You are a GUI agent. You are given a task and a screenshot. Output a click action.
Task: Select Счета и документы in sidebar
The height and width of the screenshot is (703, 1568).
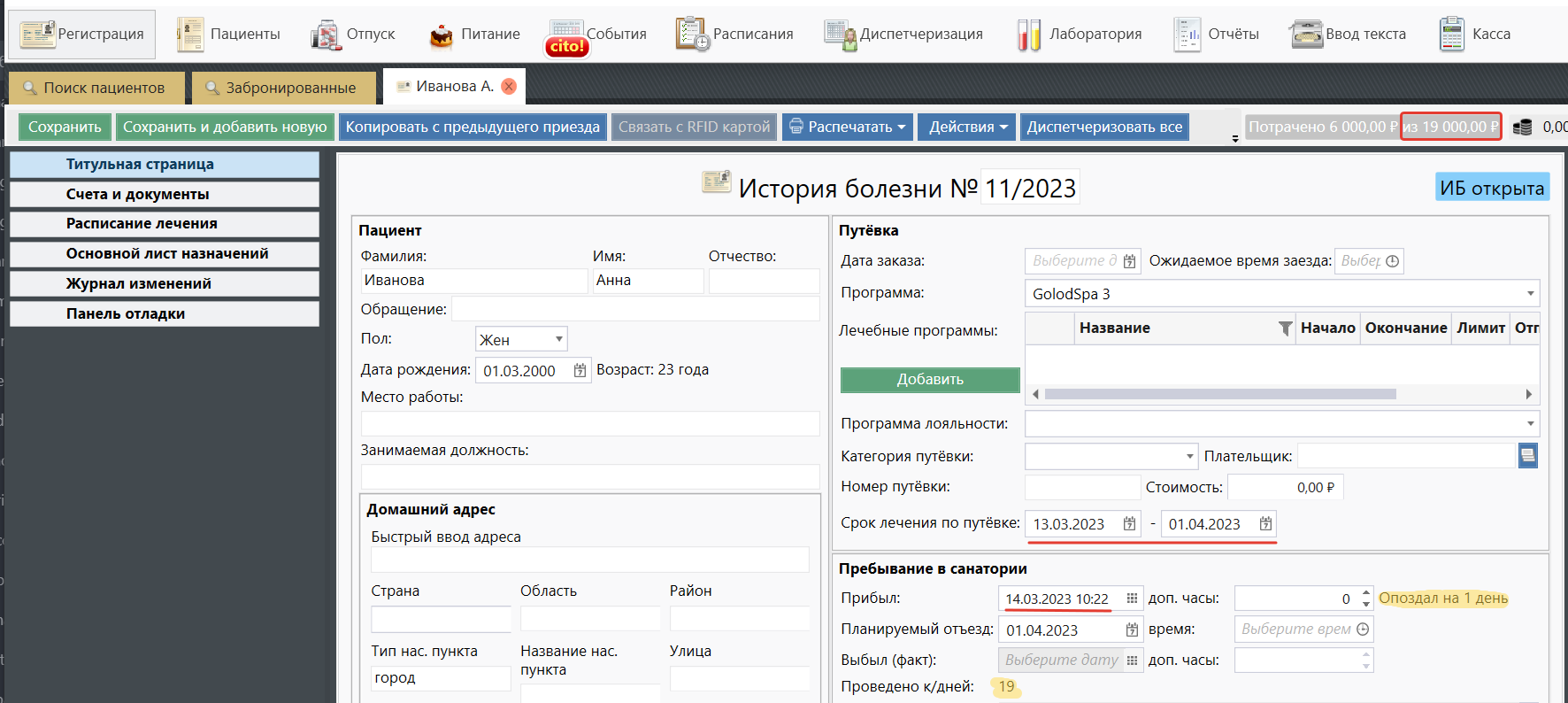(165, 194)
